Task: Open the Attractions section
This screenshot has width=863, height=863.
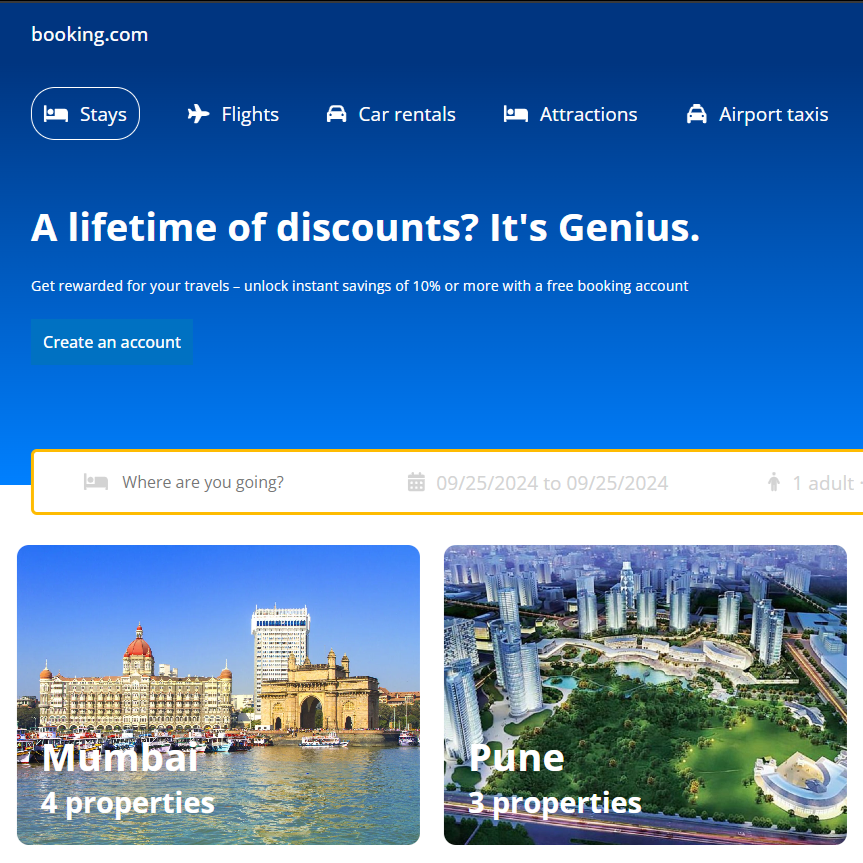Action: (570, 114)
